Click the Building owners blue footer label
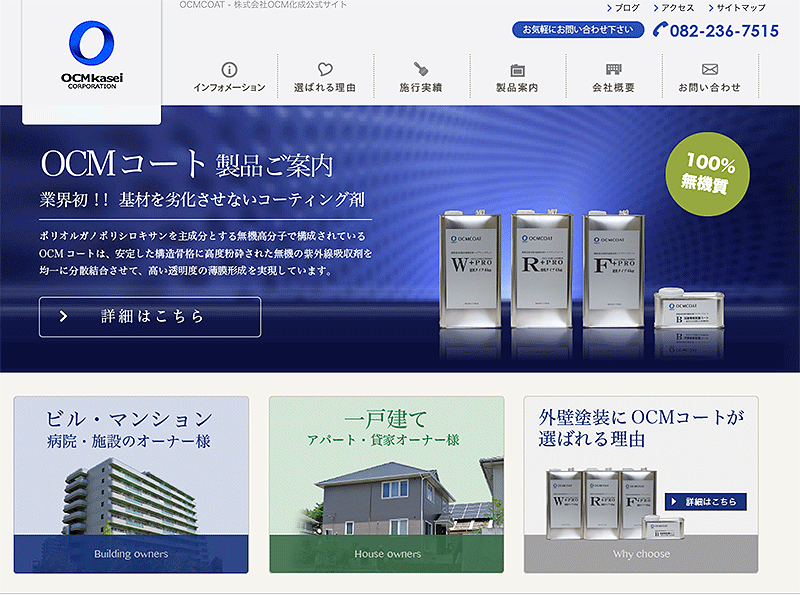The height and width of the screenshot is (595, 800). tap(131, 554)
